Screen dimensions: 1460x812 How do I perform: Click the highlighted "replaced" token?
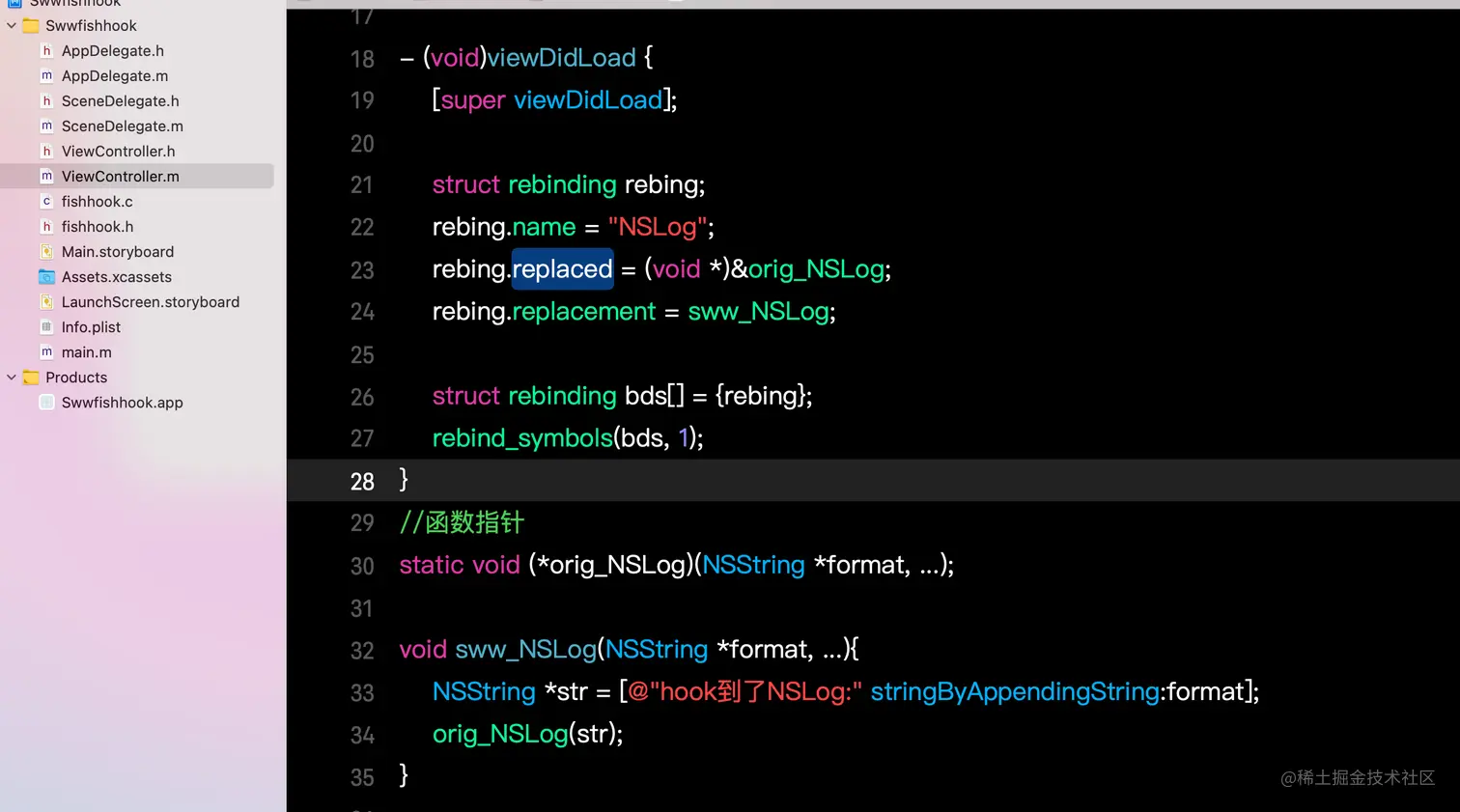click(x=562, y=268)
